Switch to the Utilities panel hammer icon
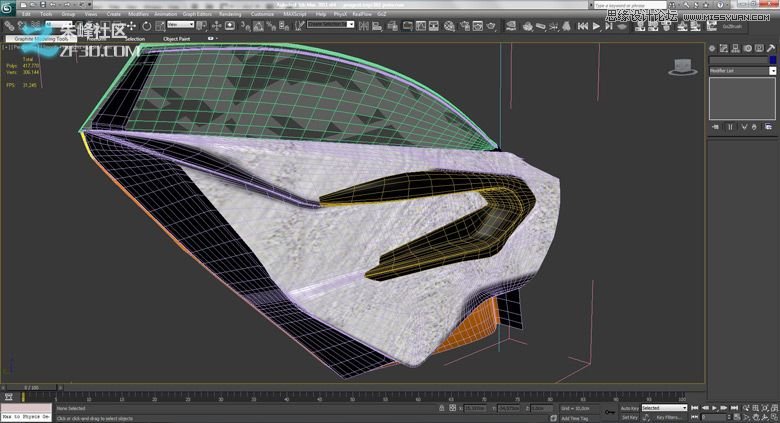The height and width of the screenshot is (423, 780). click(x=769, y=47)
